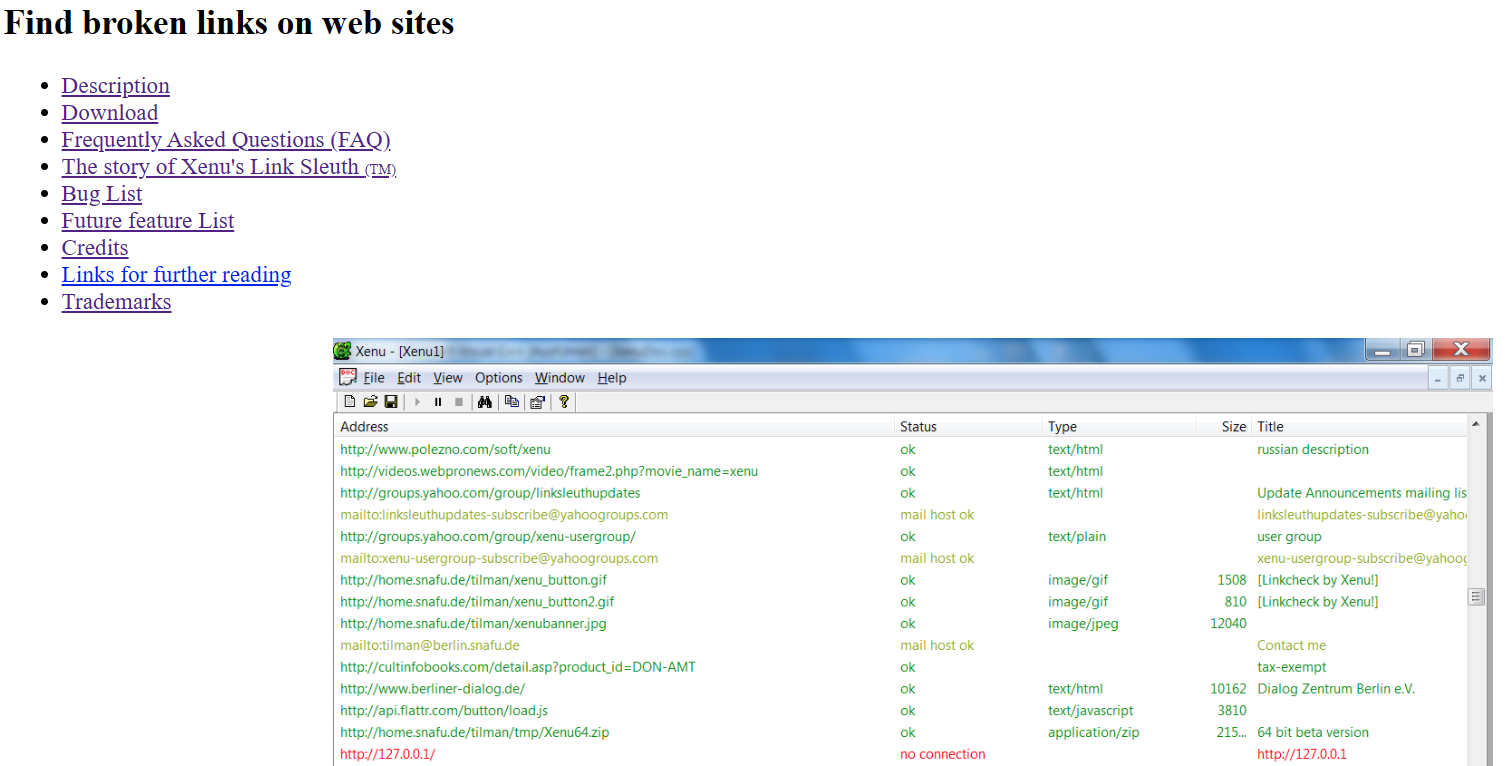Click the Xenu app icon in title bar

pyautogui.click(x=342, y=350)
